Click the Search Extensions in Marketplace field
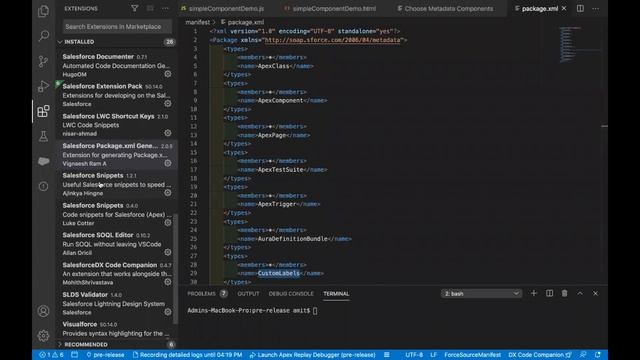 (117, 27)
